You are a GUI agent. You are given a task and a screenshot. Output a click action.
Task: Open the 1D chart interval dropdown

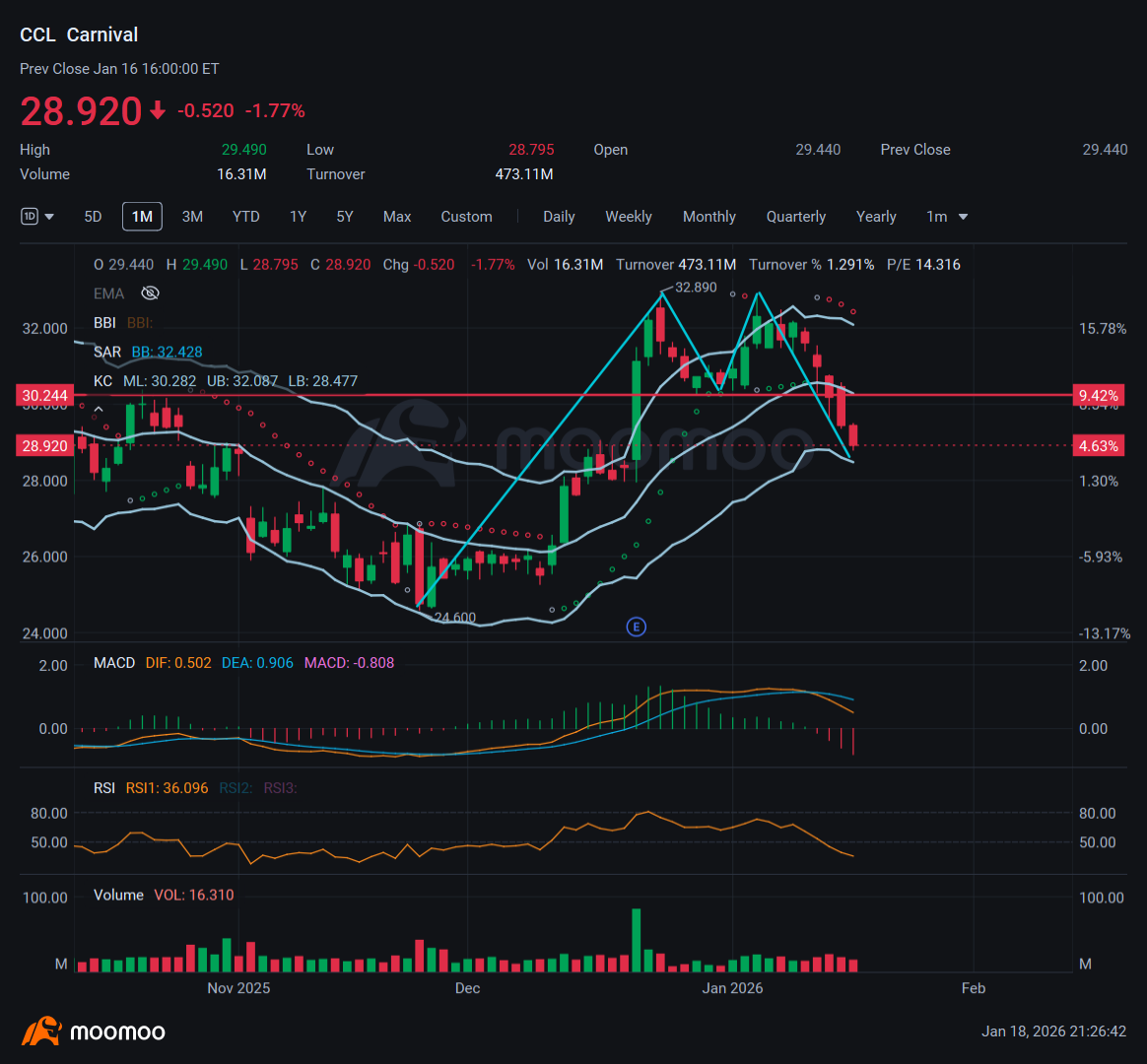click(37, 217)
